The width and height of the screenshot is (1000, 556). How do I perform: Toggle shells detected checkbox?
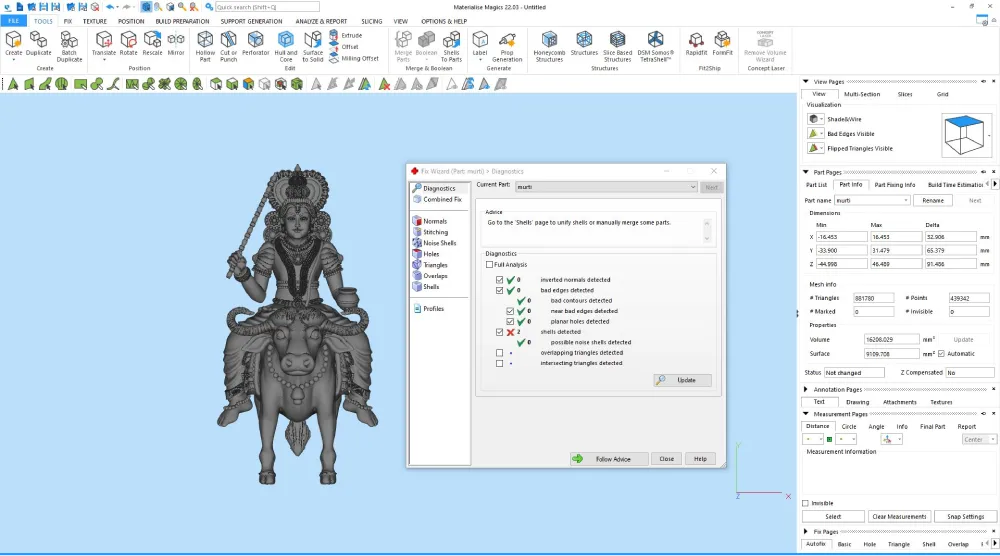499,332
